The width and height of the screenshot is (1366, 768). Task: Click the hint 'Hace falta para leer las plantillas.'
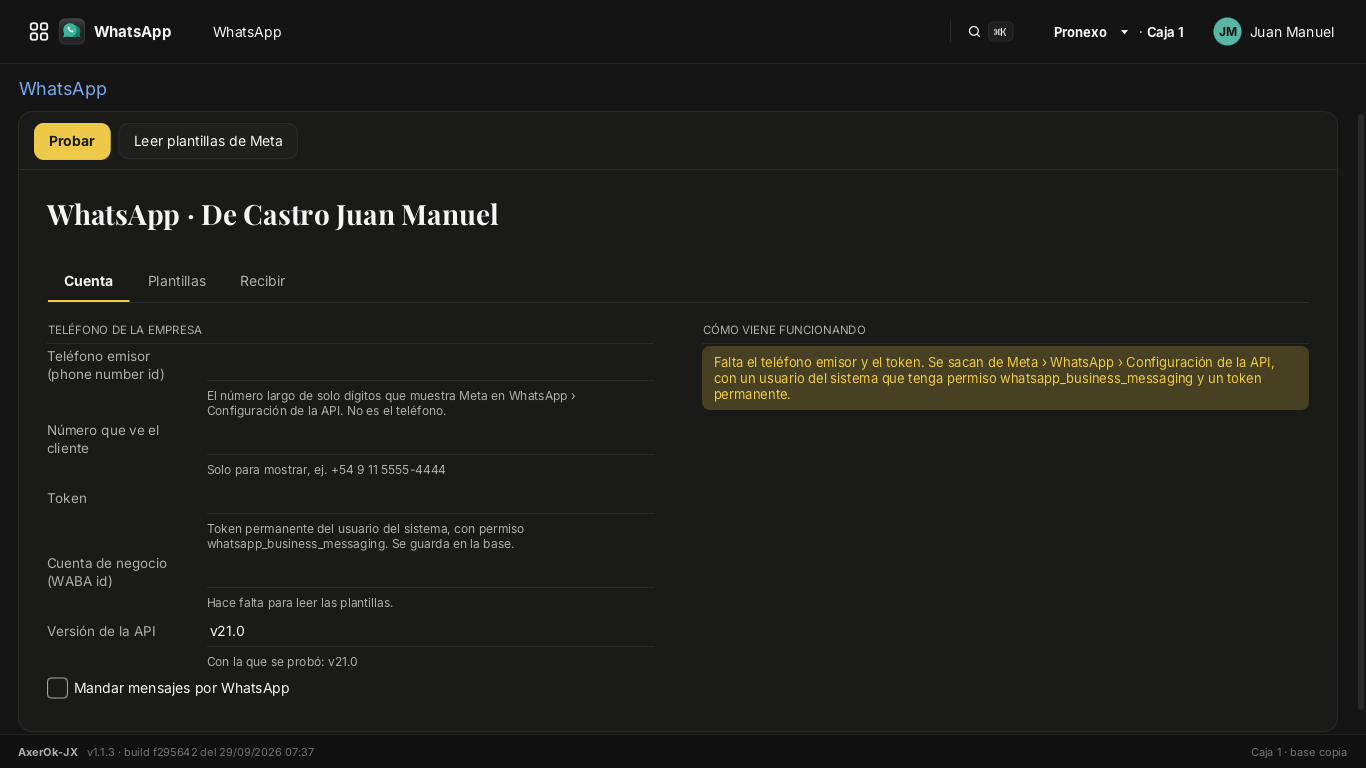300,603
